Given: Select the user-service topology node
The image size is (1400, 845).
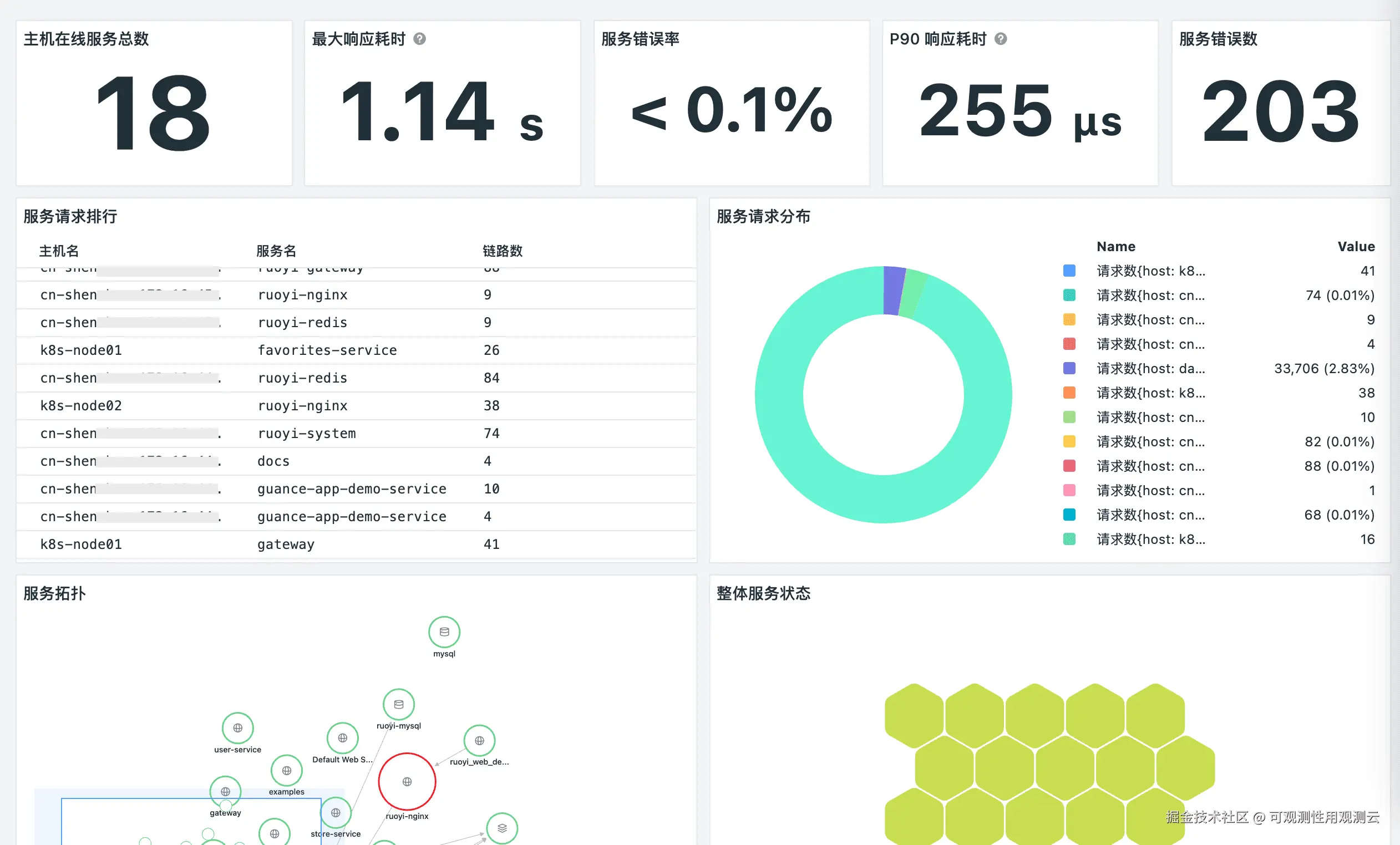Looking at the screenshot, I should pos(237,727).
